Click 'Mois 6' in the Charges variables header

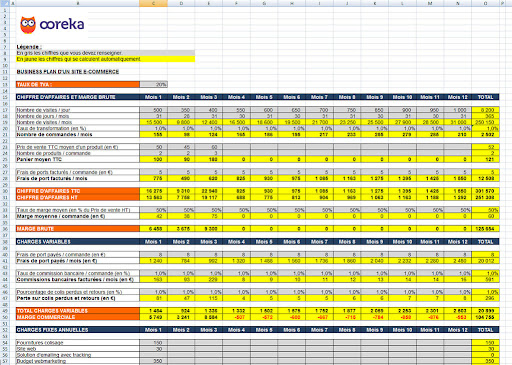(x=292, y=242)
